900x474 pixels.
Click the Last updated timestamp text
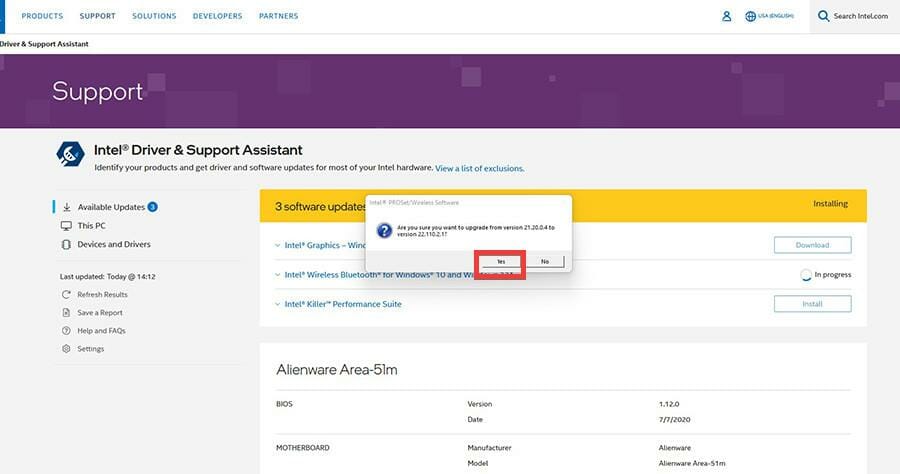coord(108,277)
